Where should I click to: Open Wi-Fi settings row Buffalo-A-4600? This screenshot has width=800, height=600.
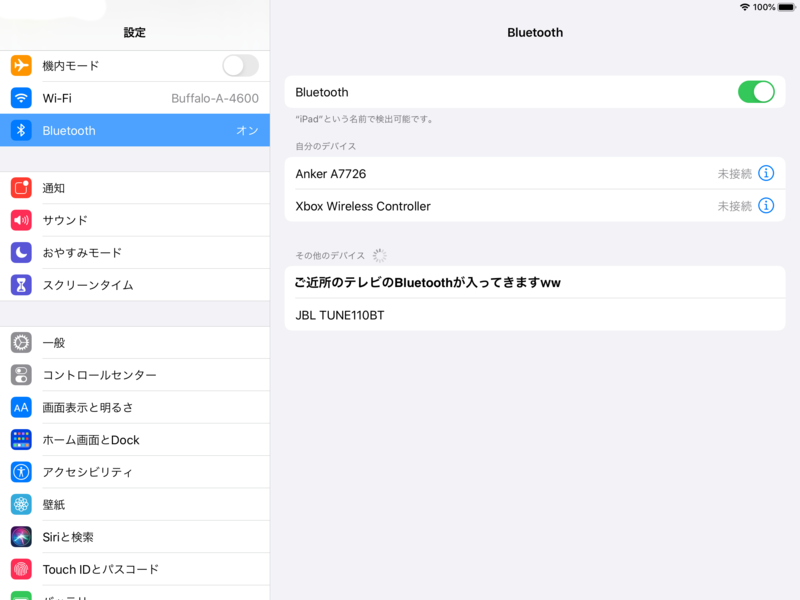pos(135,98)
